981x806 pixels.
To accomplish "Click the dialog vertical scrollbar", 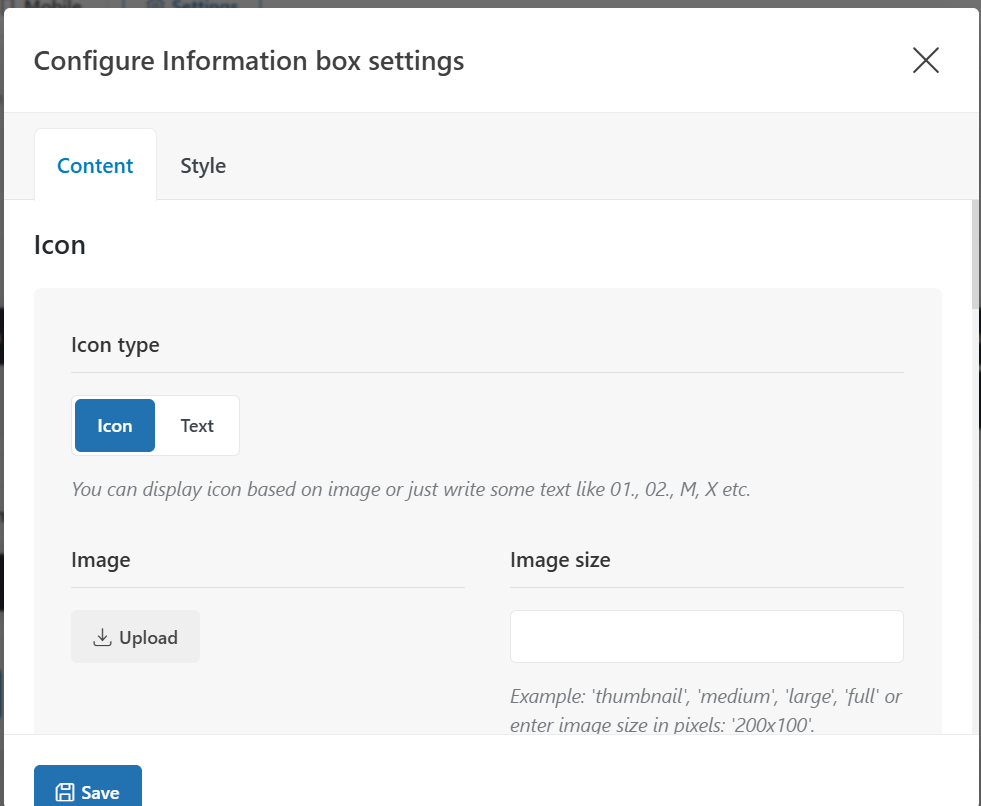I will pyautogui.click(x=975, y=254).
